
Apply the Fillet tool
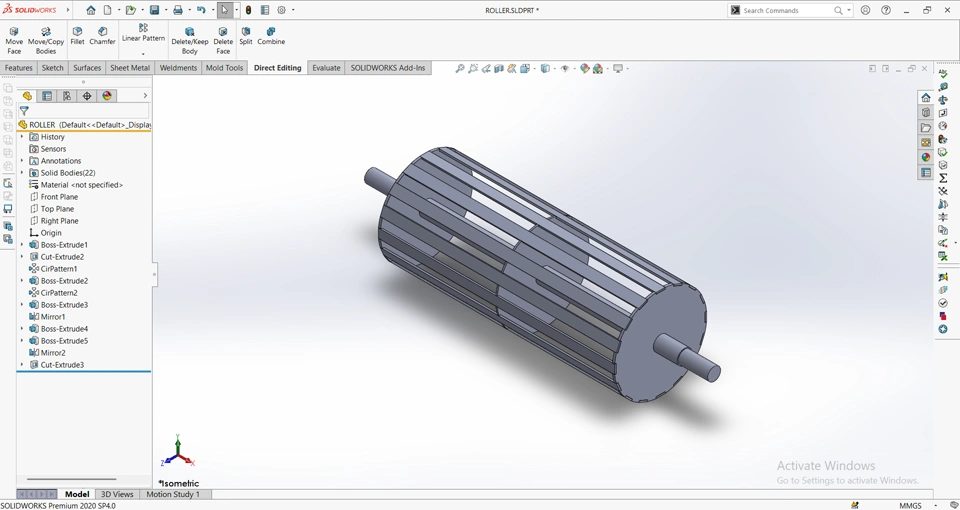pyautogui.click(x=77, y=36)
